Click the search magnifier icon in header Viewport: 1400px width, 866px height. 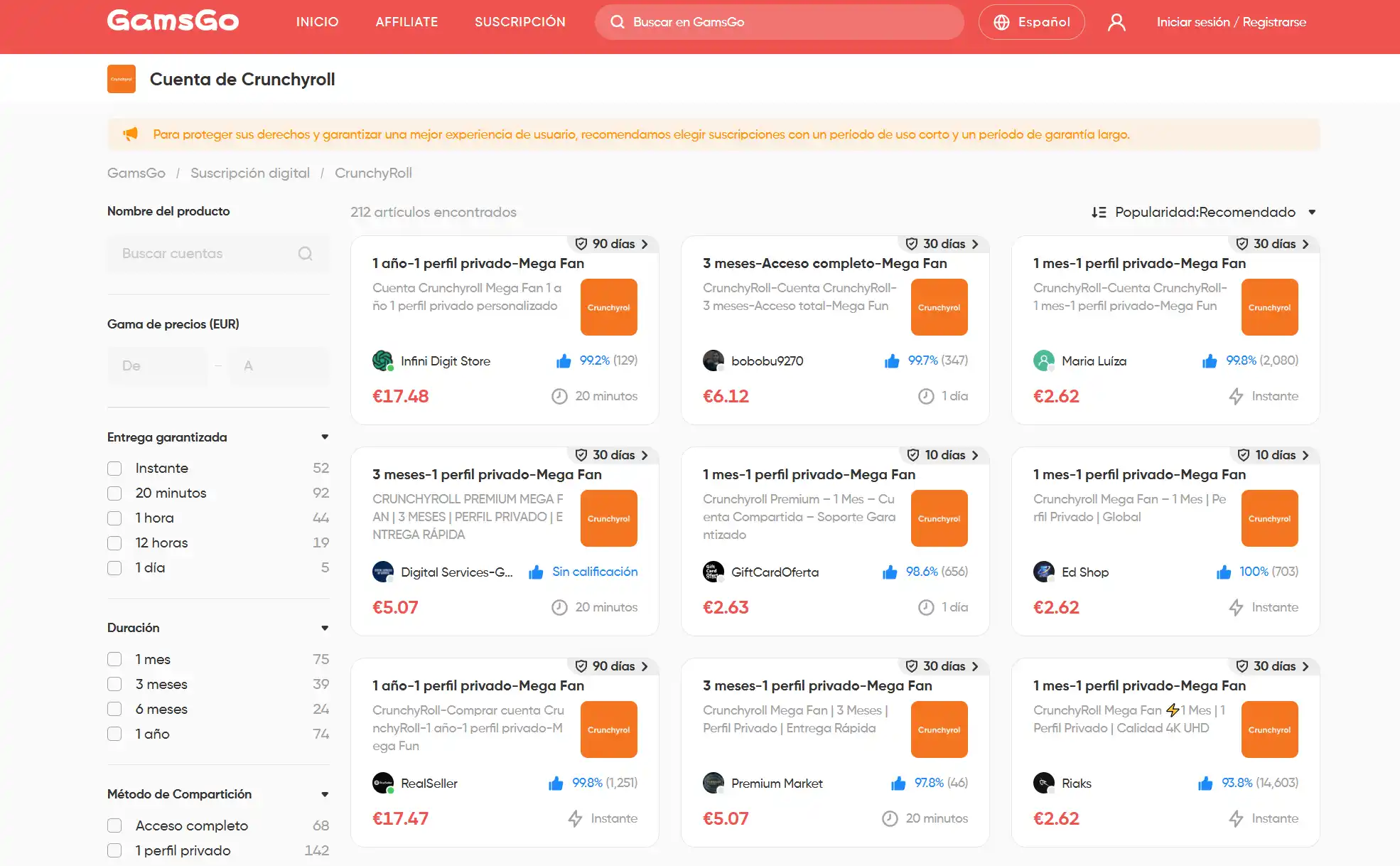[x=618, y=22]
